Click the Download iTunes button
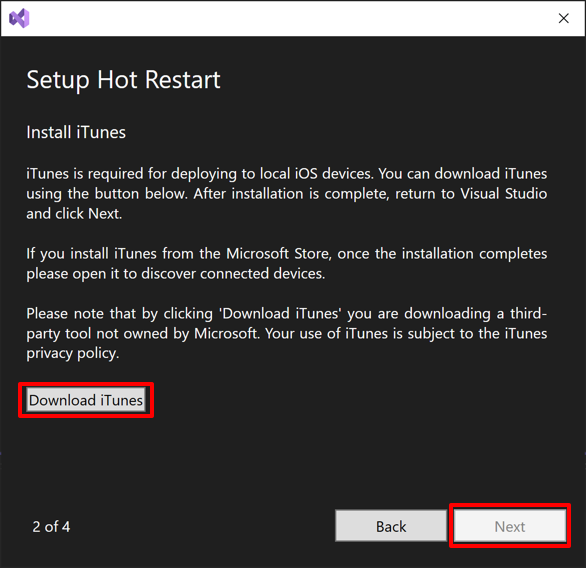This screenshot has height=568, width=586. [86, 400]
